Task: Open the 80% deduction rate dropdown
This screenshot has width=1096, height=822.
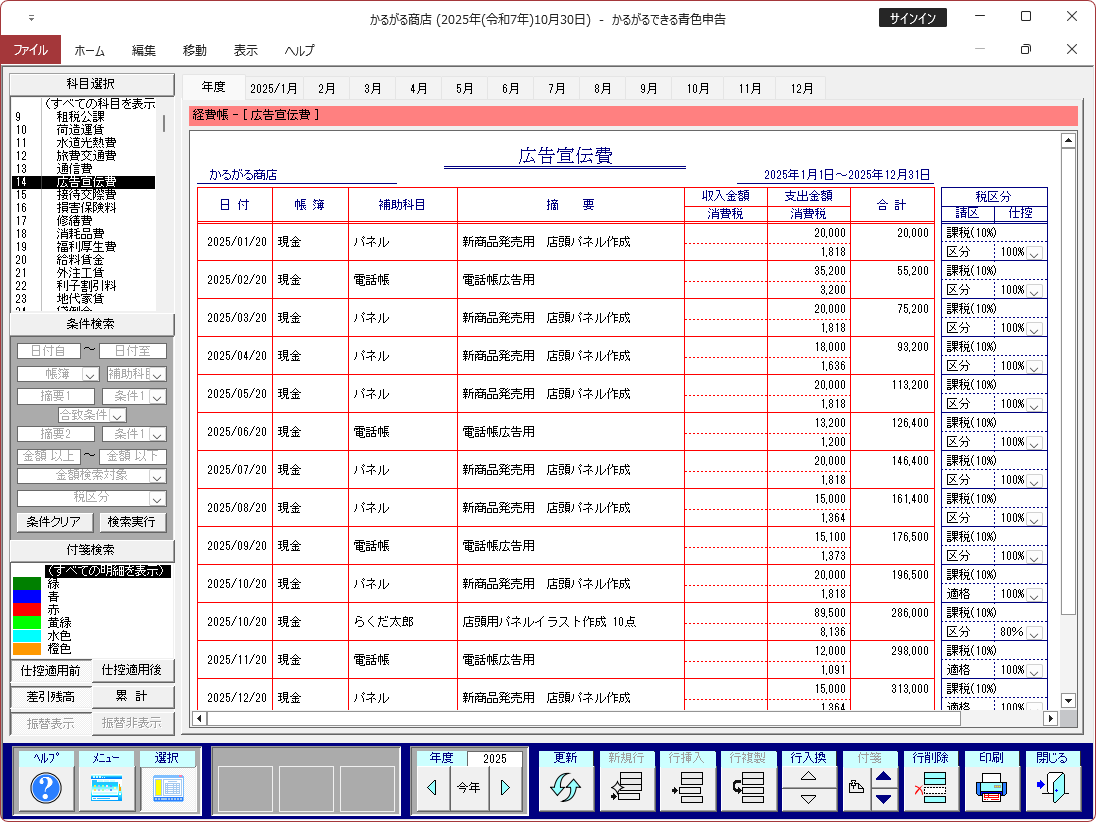Action: 1034,633
